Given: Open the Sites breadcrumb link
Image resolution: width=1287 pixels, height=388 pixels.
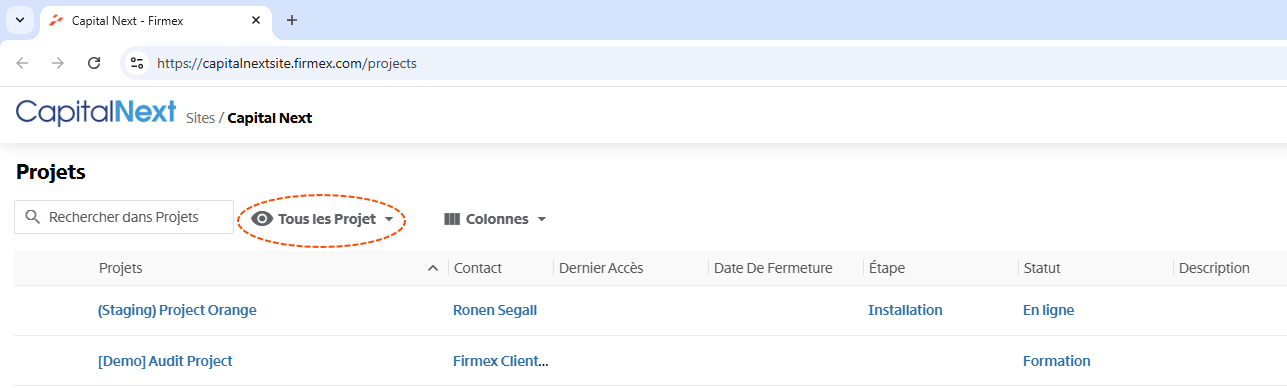Looking at the screenshot, I should point(200,118).
